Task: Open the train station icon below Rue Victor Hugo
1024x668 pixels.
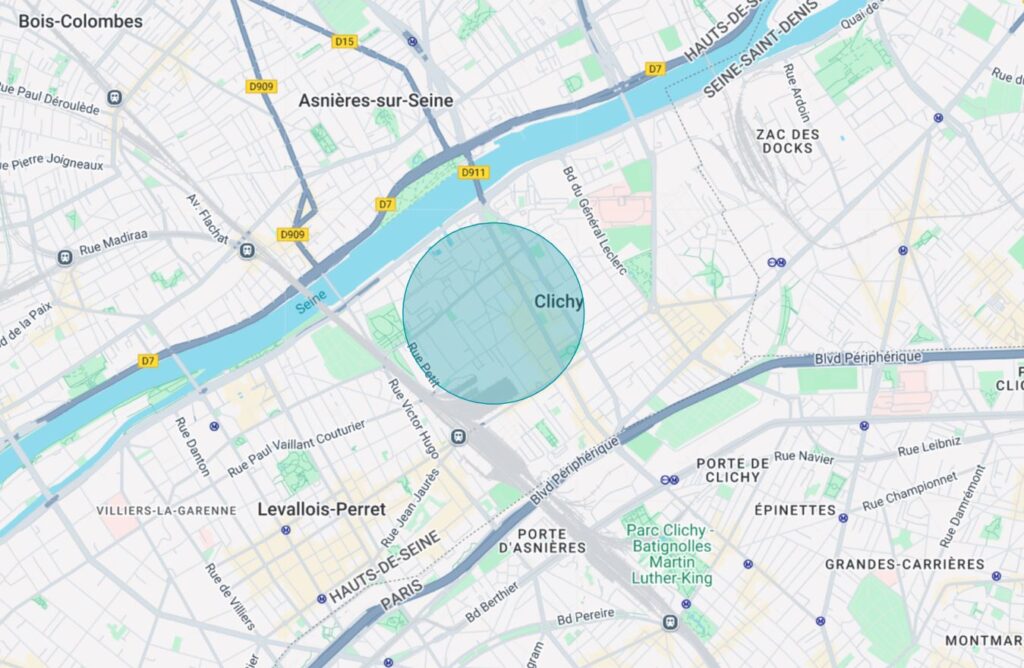Action: 459,436
